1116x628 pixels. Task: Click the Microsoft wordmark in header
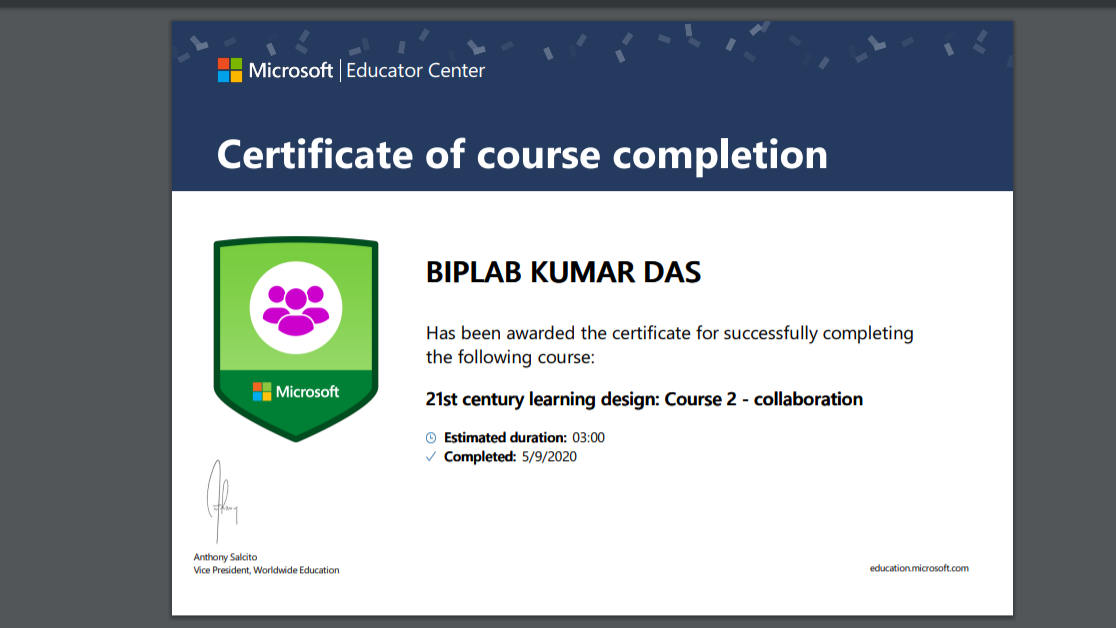(290, 70)
